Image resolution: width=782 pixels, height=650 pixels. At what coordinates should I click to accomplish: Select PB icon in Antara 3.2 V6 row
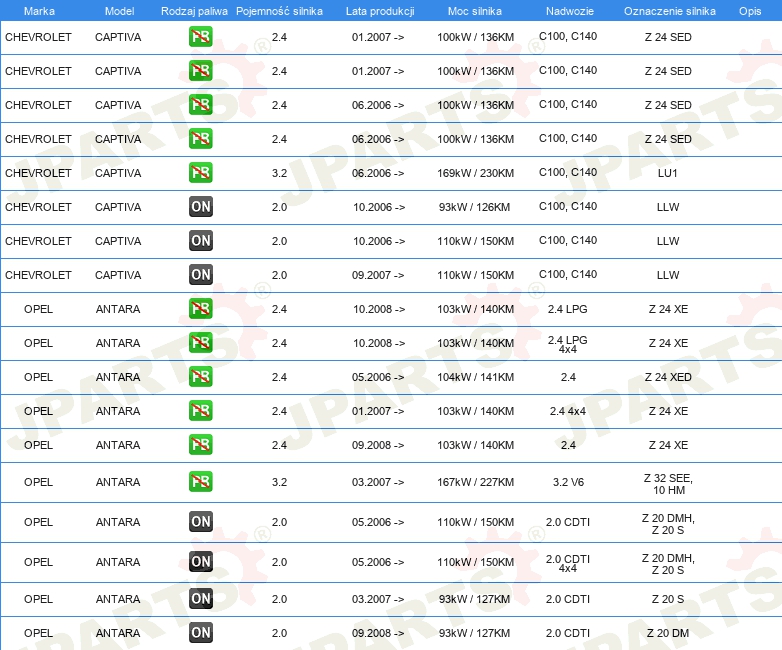click(x=200, y=482)
